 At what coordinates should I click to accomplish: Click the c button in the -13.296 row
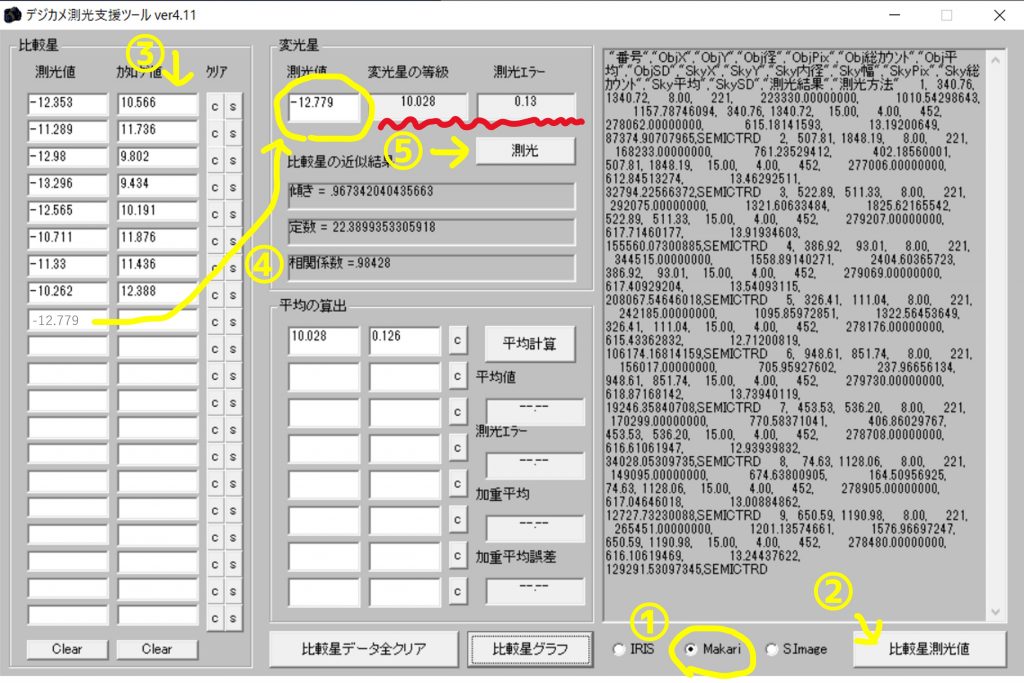[x=215, y=187]
